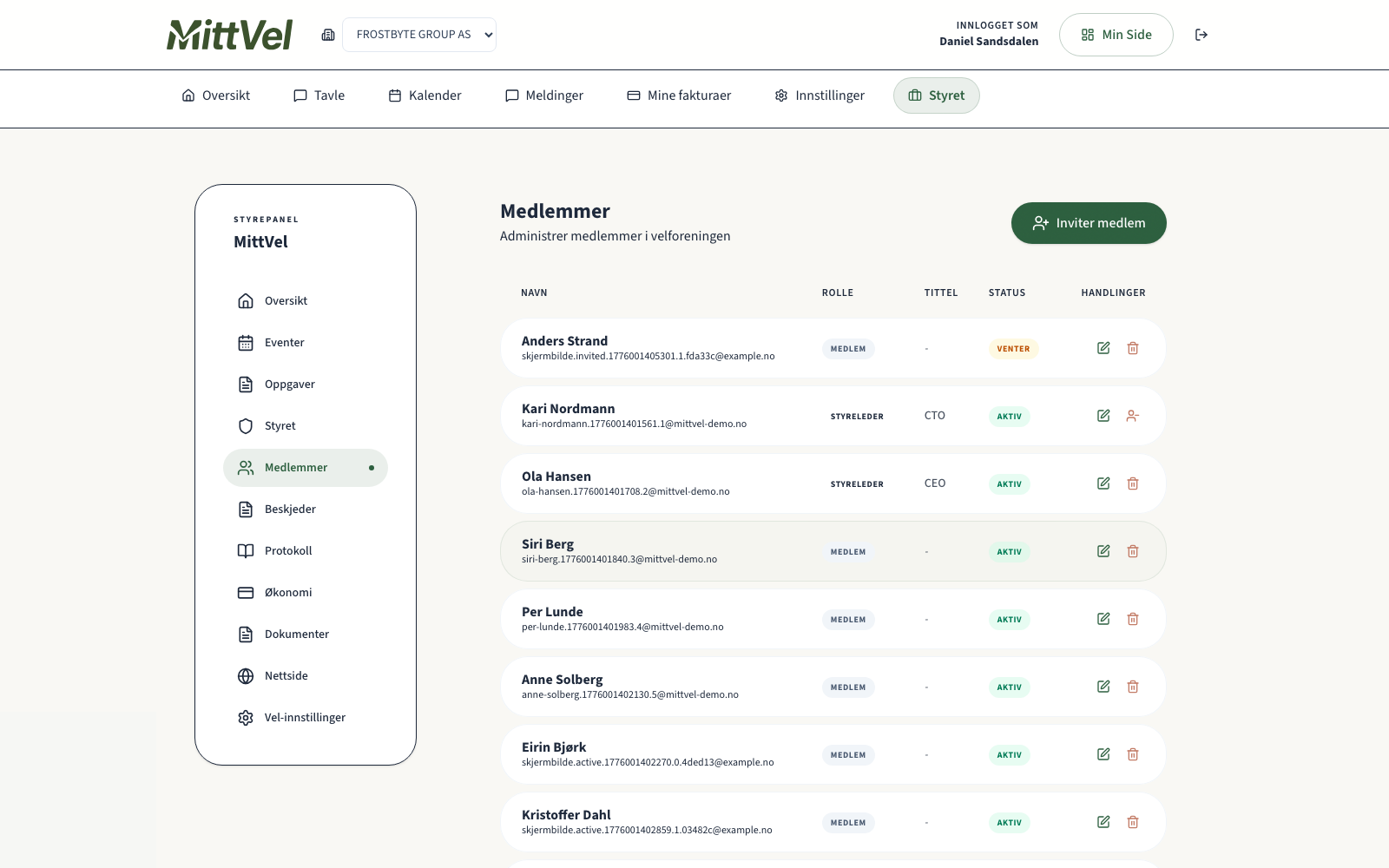Open the FROSTBYTE GROUP AS organization dropdown

point(419,35)
